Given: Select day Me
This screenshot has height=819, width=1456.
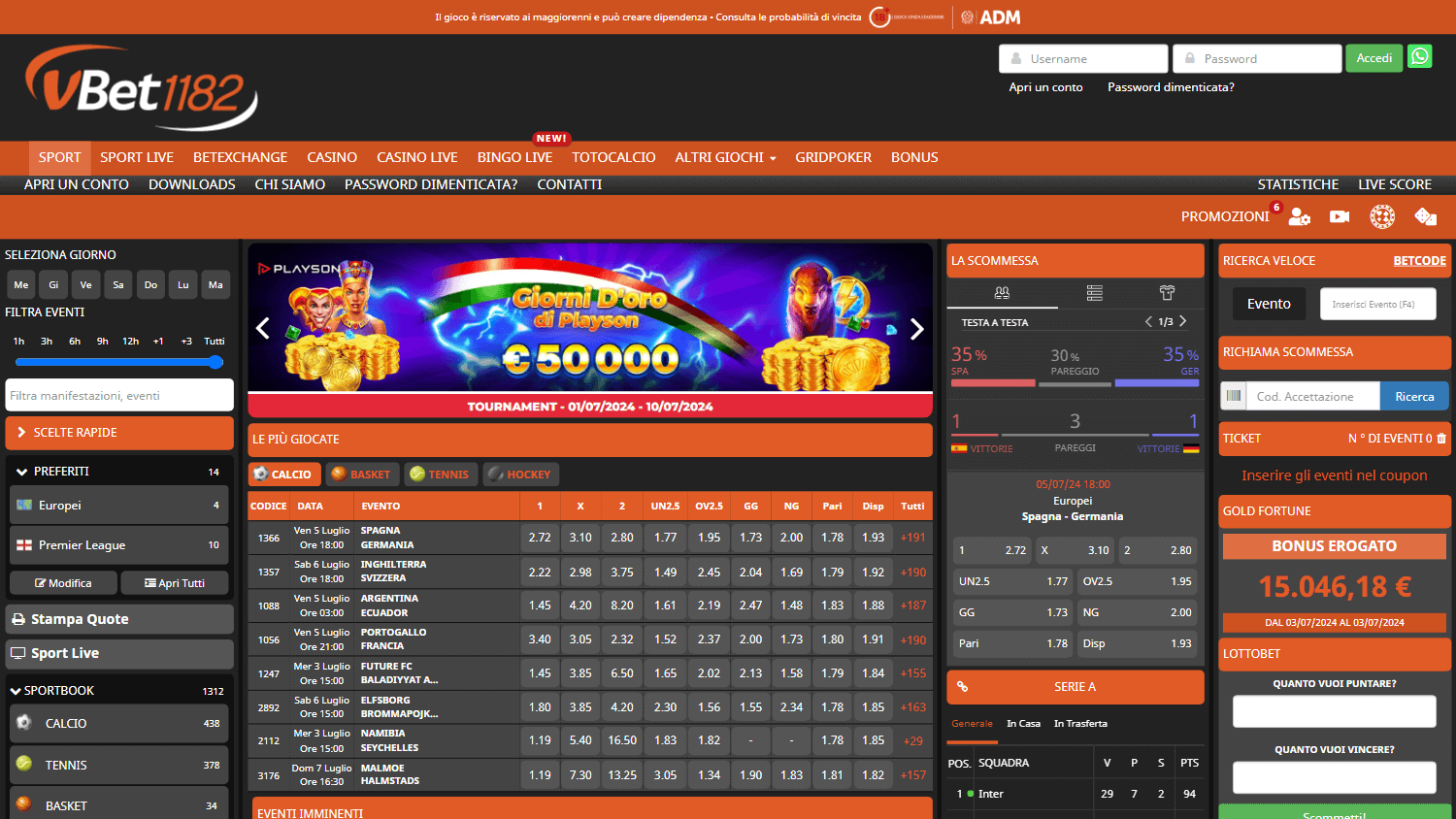Looking at the screenshot, I should click(x=21, y=284).
